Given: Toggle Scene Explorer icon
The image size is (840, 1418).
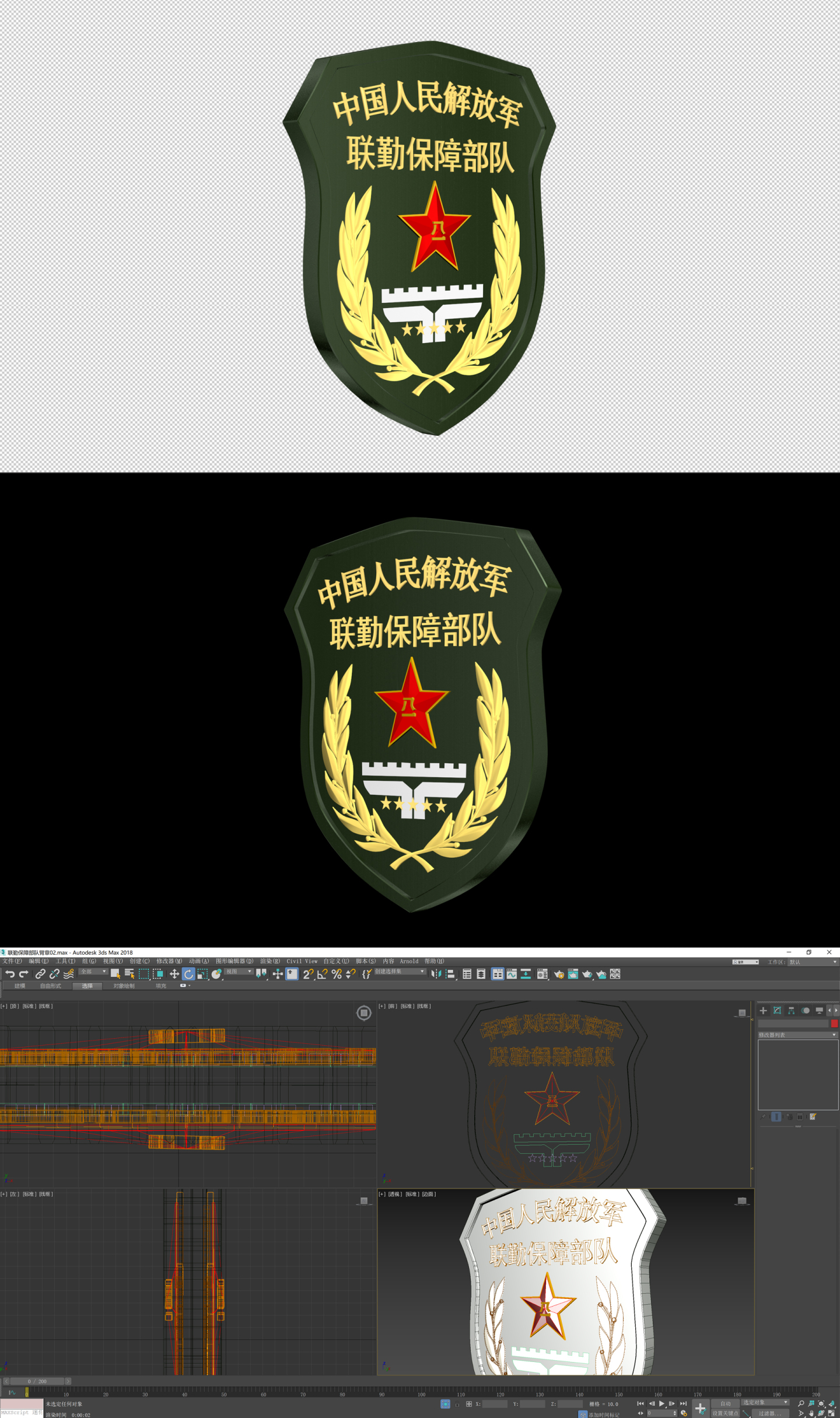Looking at the screenshot, I should click(467, 974).
